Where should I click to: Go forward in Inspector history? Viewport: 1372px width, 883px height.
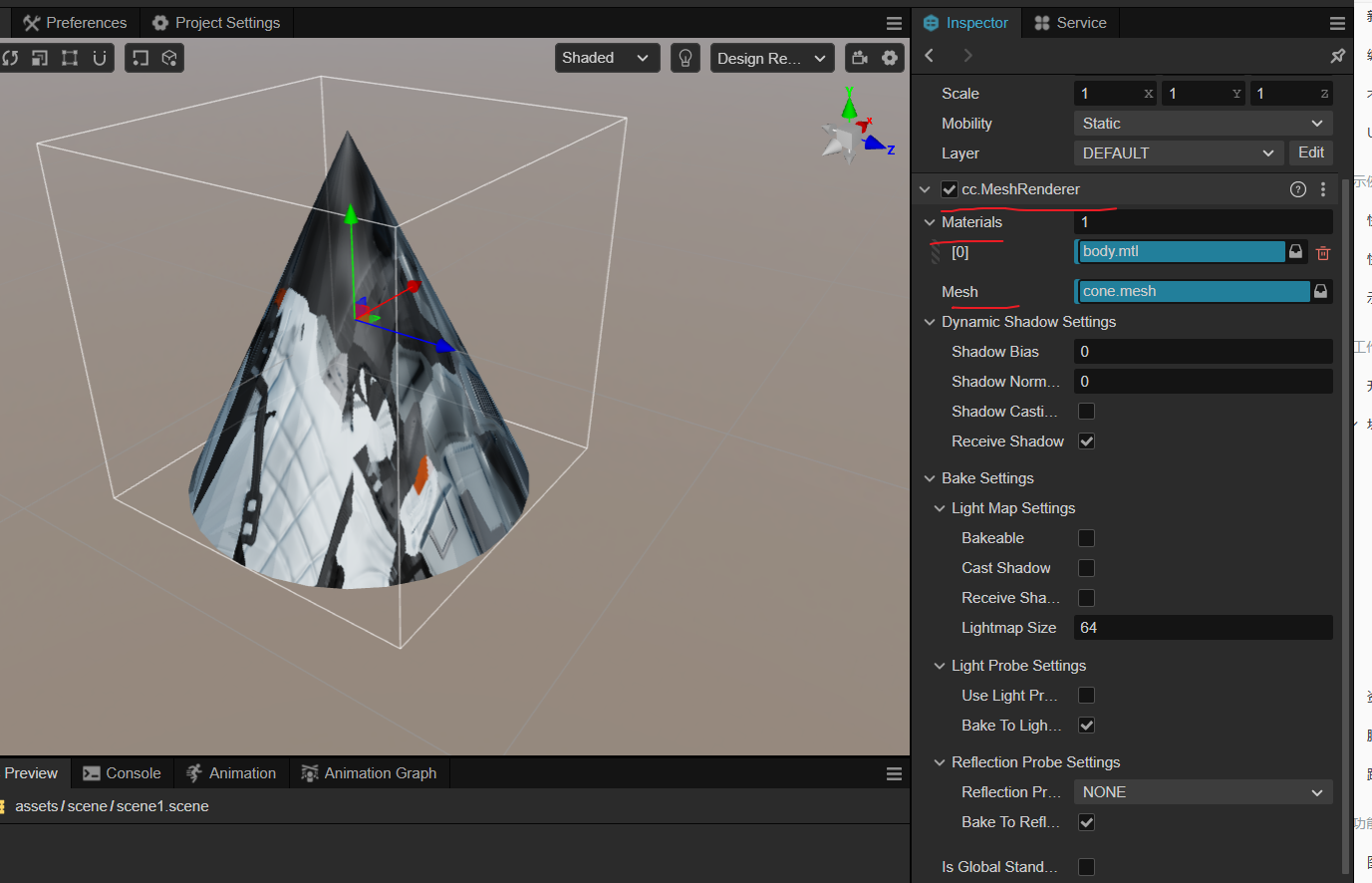(x=967, y=56)
